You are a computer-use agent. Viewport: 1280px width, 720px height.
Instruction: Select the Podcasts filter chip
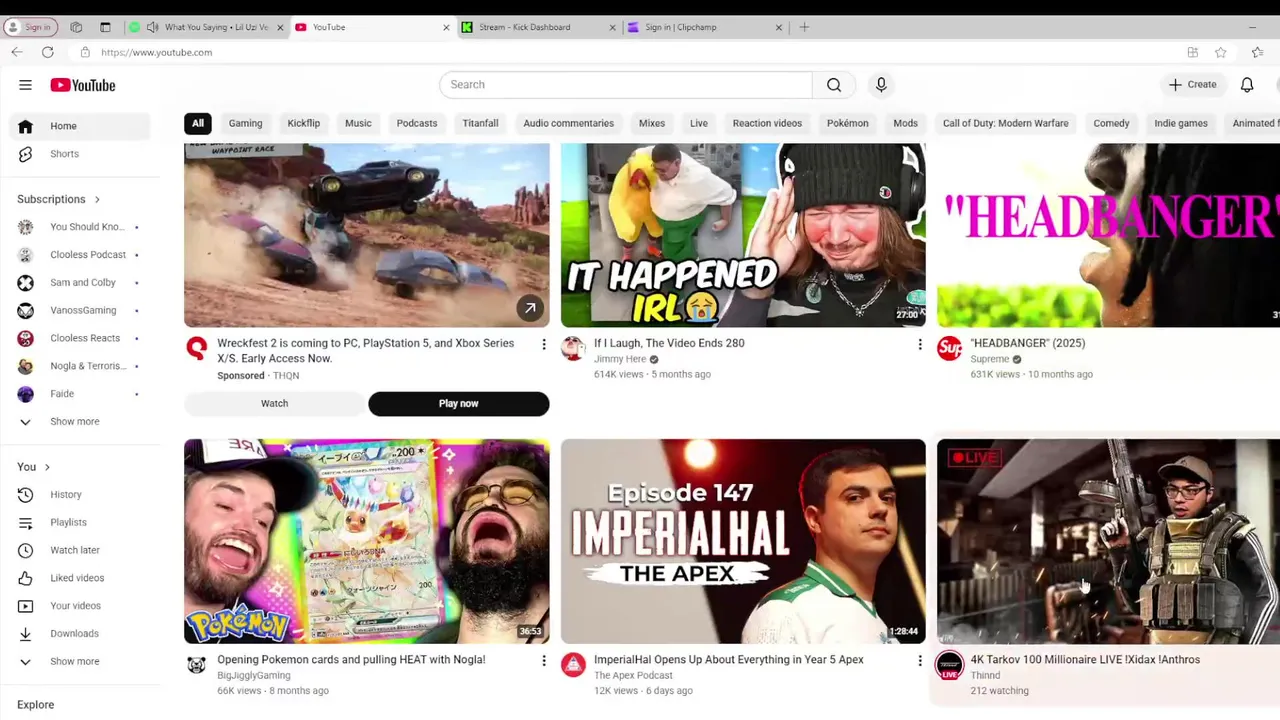click(417, 123)
